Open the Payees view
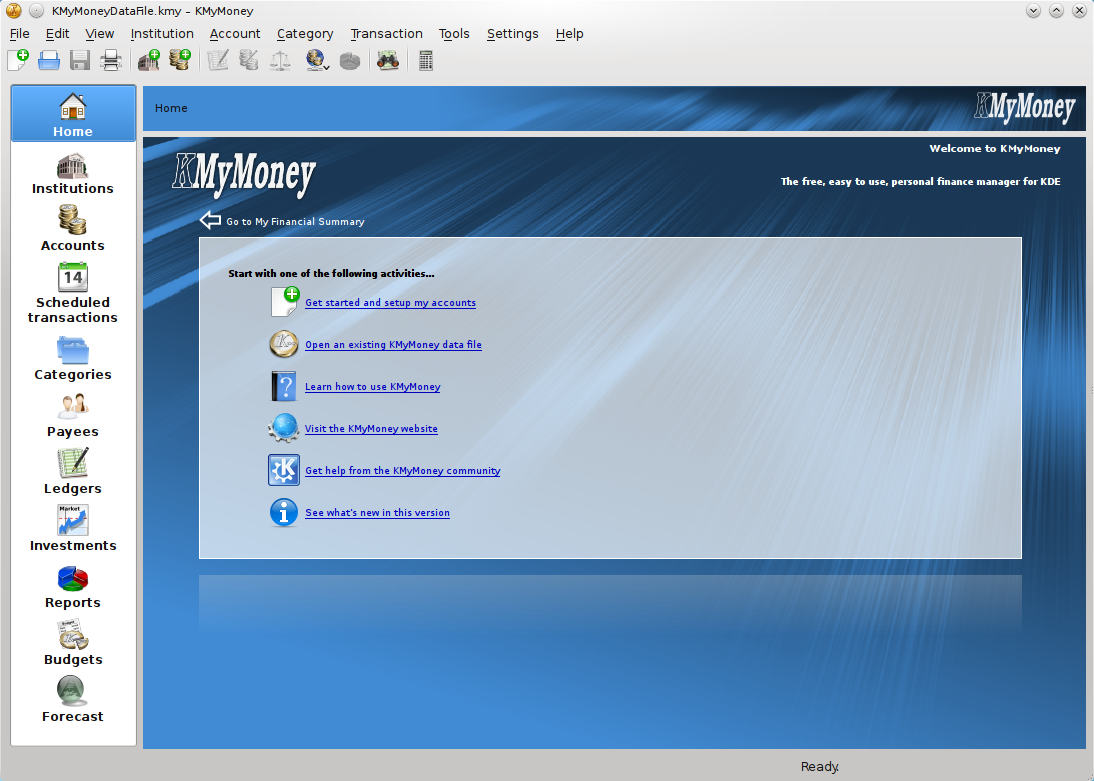 point(73,416)
